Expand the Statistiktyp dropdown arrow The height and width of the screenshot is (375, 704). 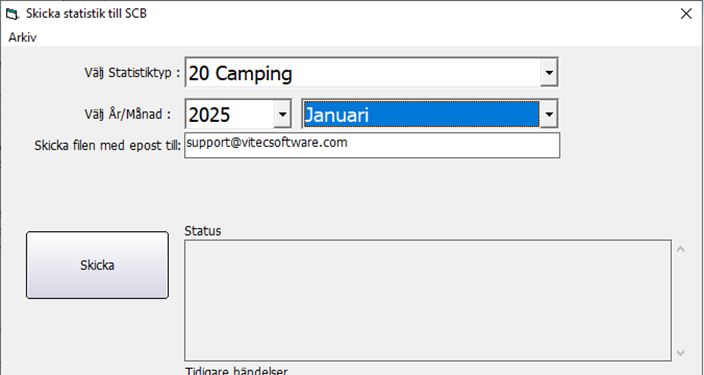(549, 72)
